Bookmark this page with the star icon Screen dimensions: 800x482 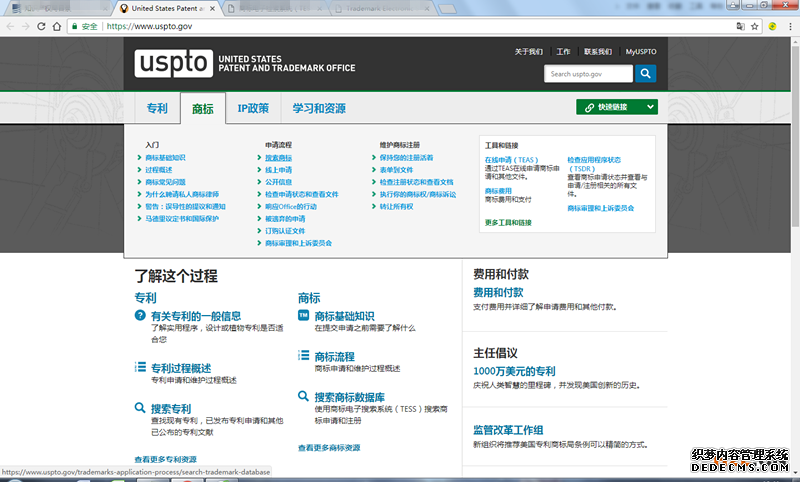click(755, 26)
